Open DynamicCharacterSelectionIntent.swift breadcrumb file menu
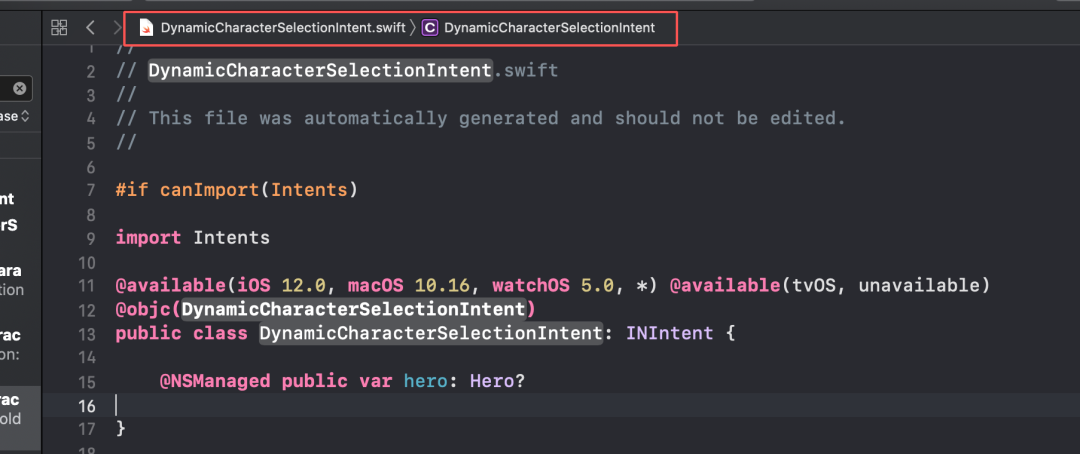 tap(282, 28)
